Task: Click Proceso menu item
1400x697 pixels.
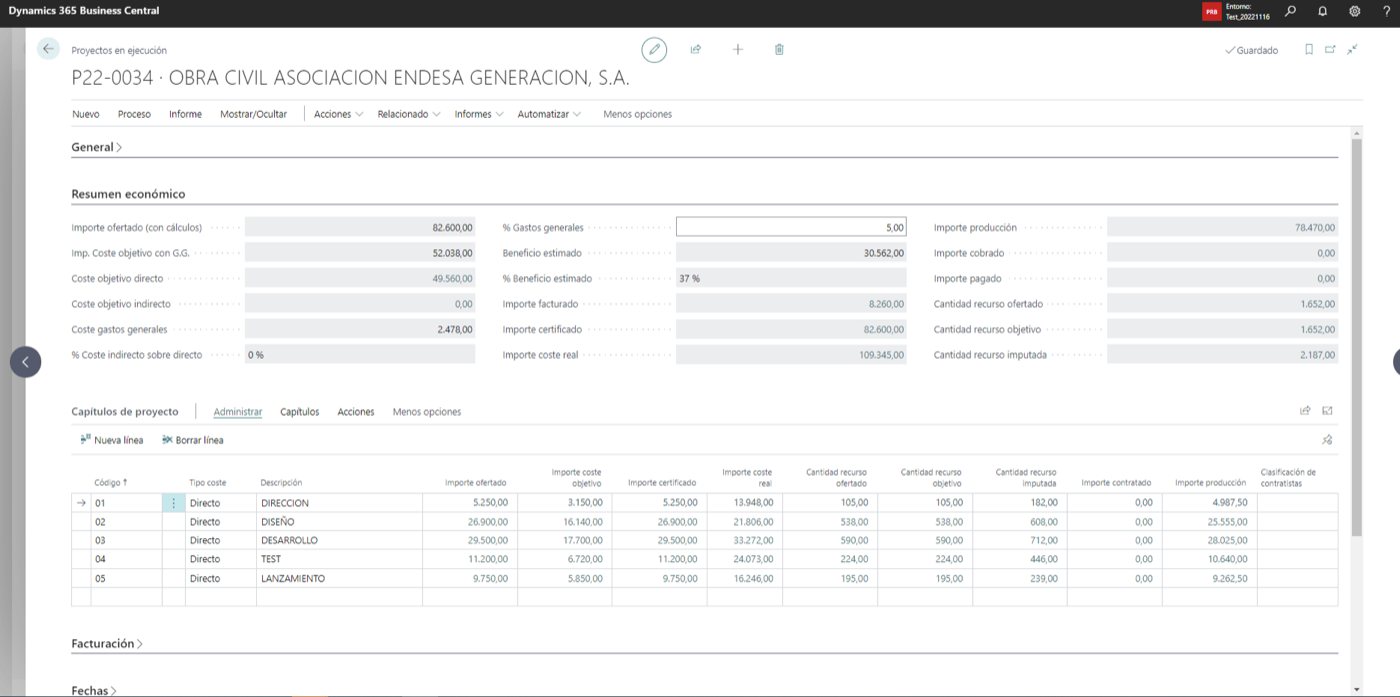Action: (x=134, y=114)
